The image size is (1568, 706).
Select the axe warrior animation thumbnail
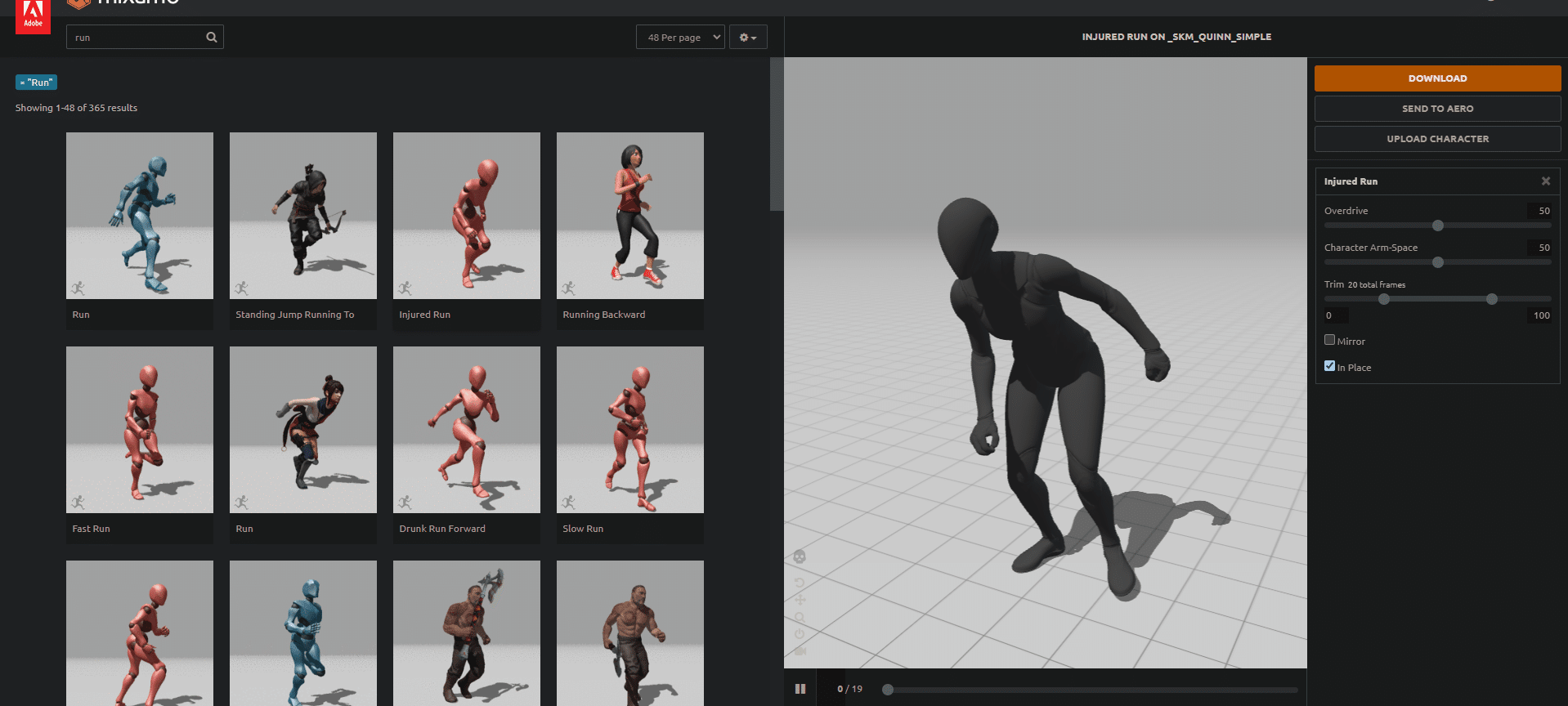[x=467, y=633]
